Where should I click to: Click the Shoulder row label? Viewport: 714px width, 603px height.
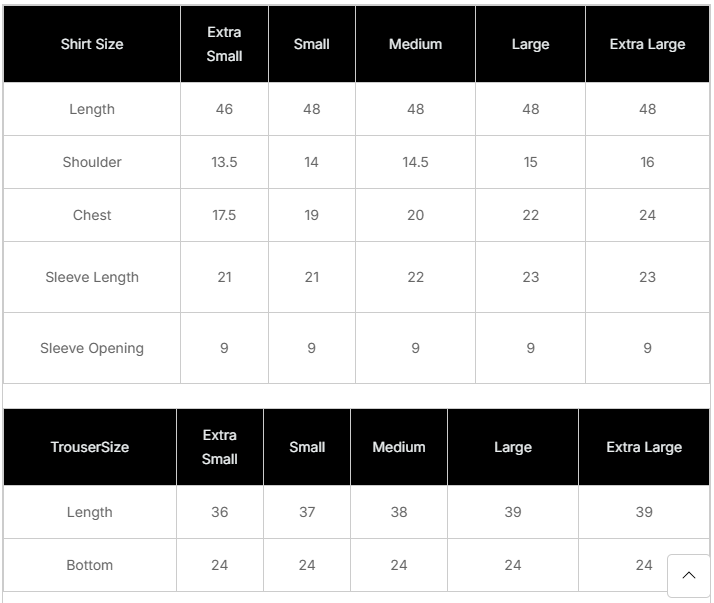92,162
